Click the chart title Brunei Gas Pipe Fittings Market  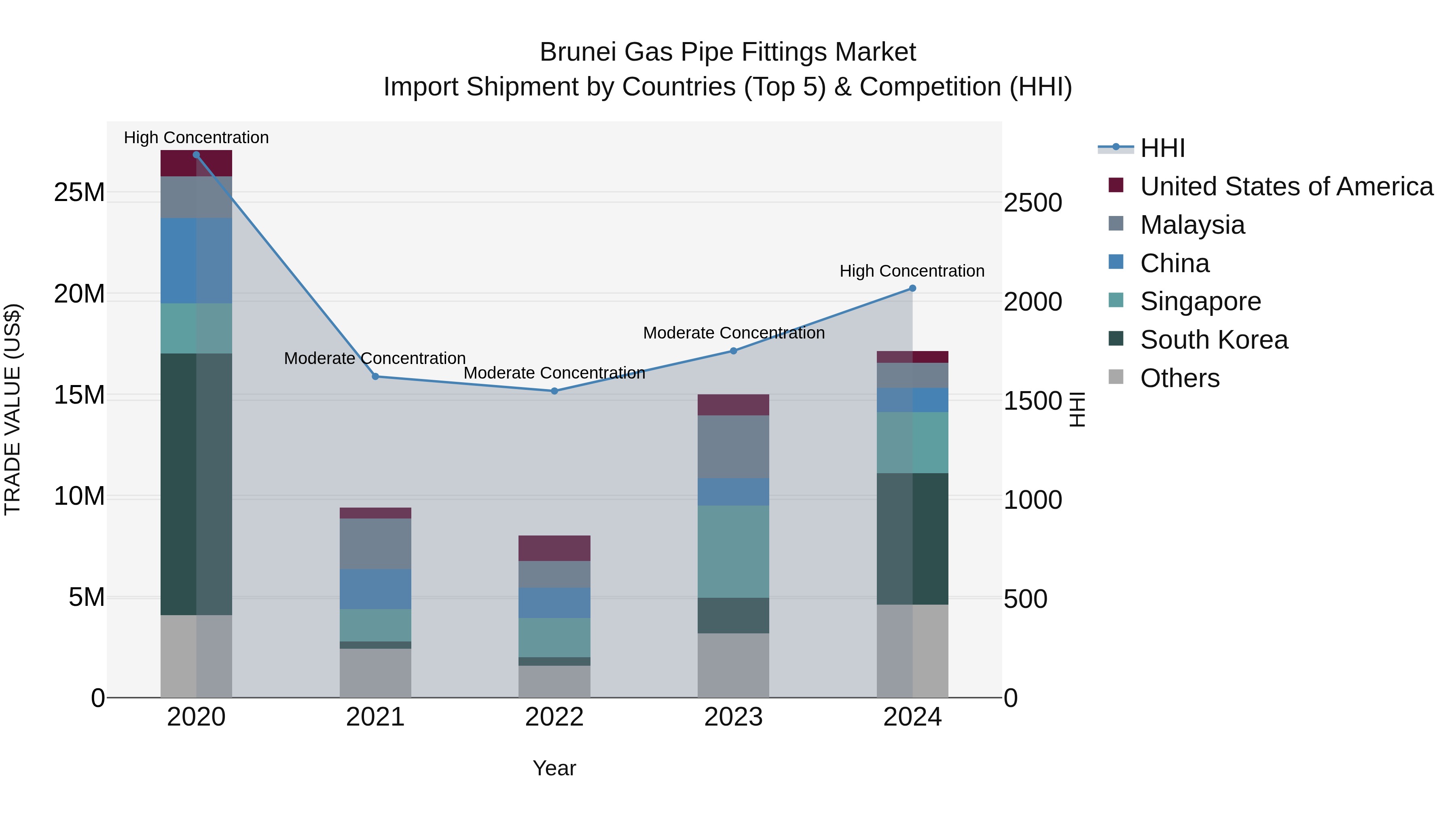point(728,52)
